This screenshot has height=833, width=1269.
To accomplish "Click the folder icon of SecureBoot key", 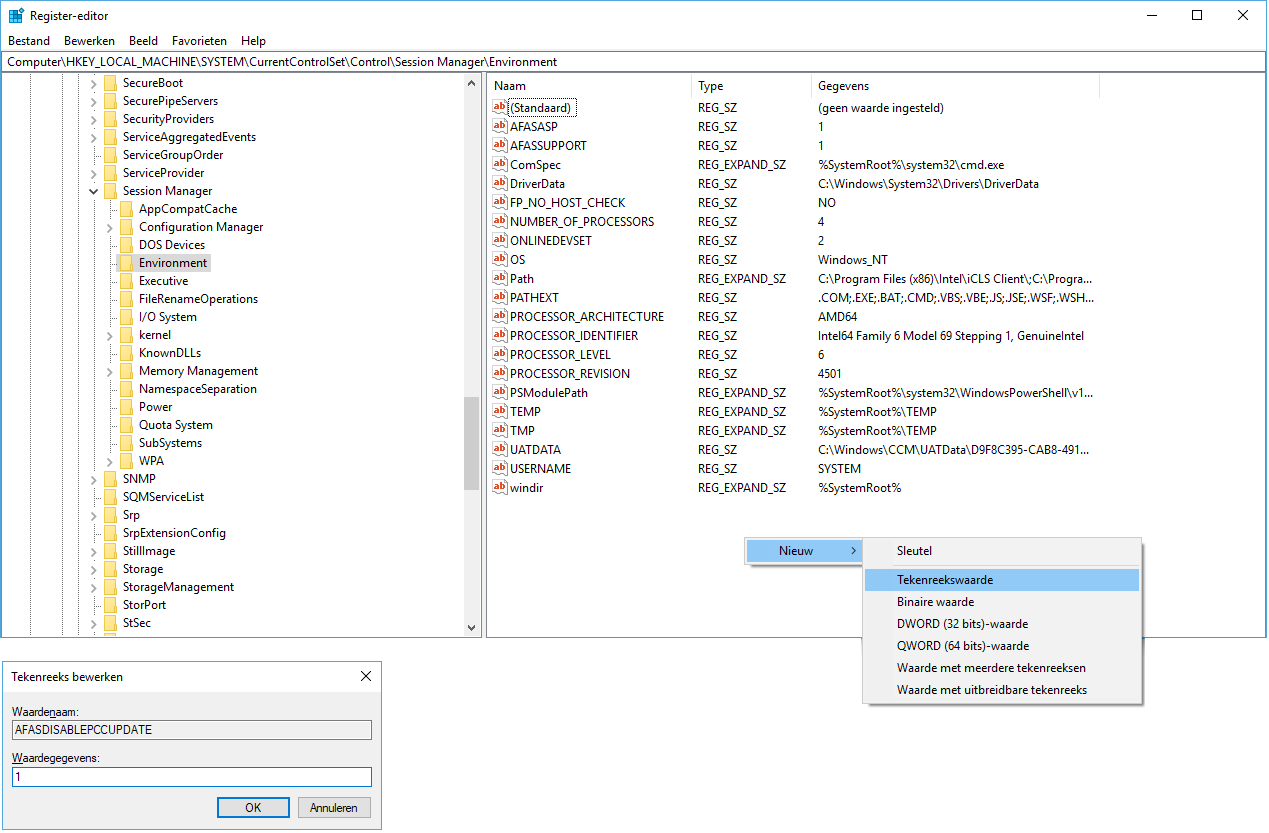I will (x=110, y=83).
